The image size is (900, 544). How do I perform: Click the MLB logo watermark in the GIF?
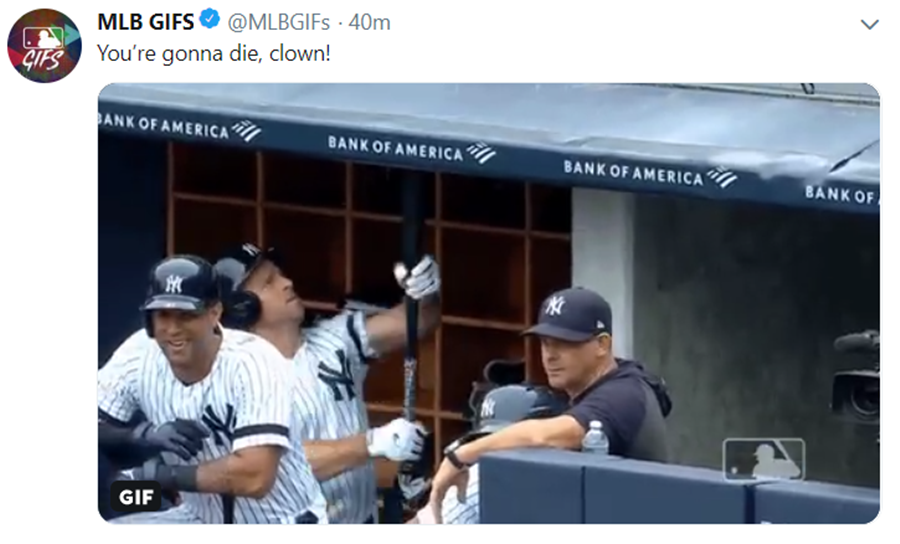point(764,458)
